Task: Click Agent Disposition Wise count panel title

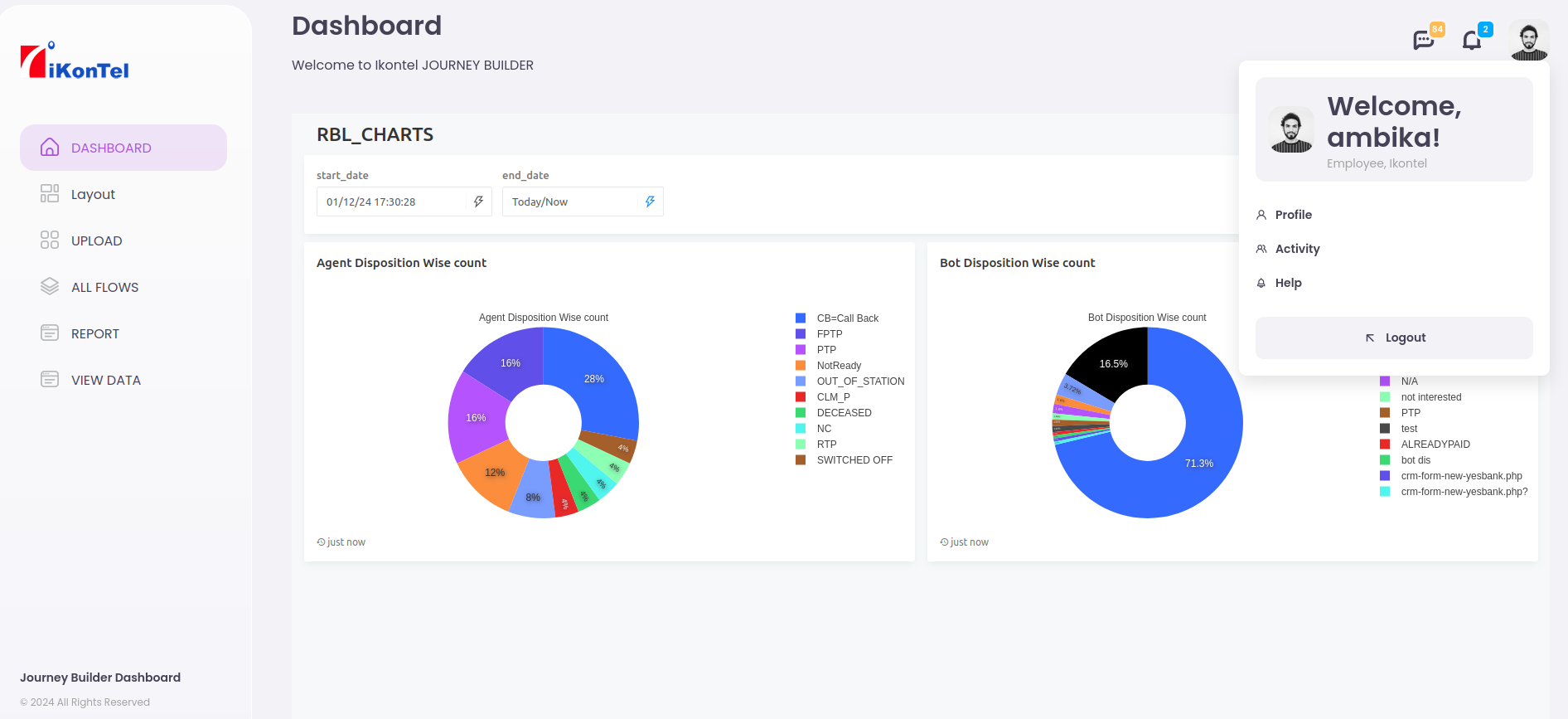Action: click(x=401, y=263)
